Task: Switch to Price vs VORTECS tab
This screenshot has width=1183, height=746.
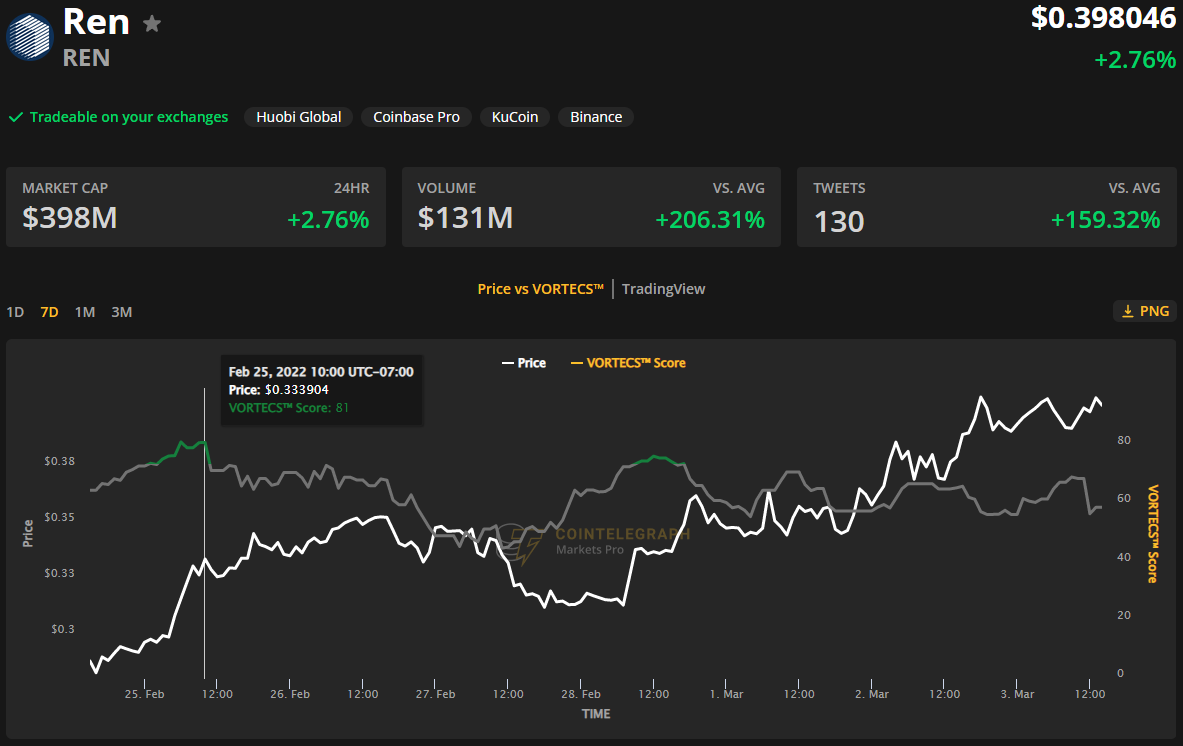Action: tap(540, 289)
